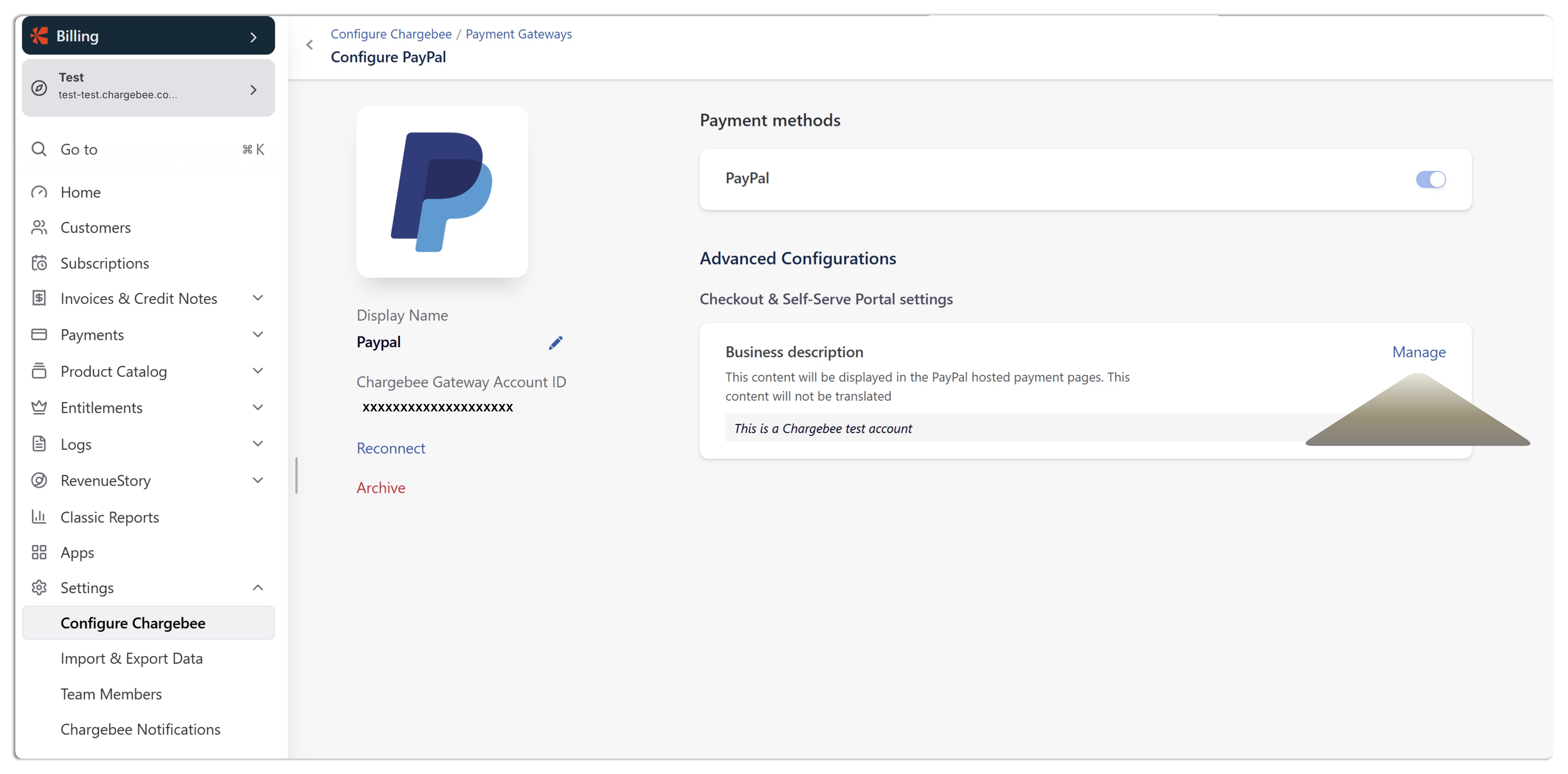Collapse the Settings section
1568x774 pixels.
257,588
